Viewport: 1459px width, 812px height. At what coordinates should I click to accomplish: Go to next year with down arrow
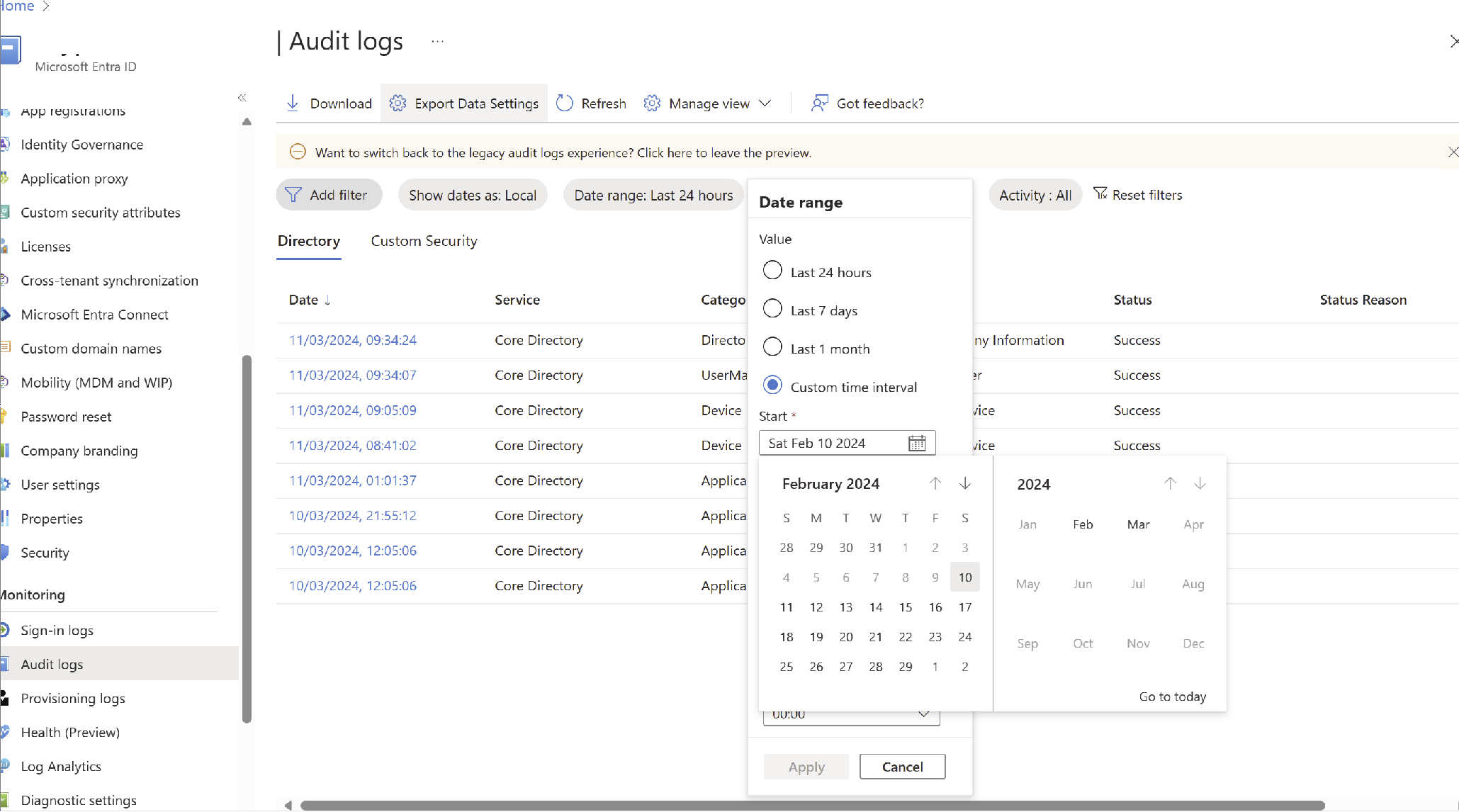point(1200,483)
